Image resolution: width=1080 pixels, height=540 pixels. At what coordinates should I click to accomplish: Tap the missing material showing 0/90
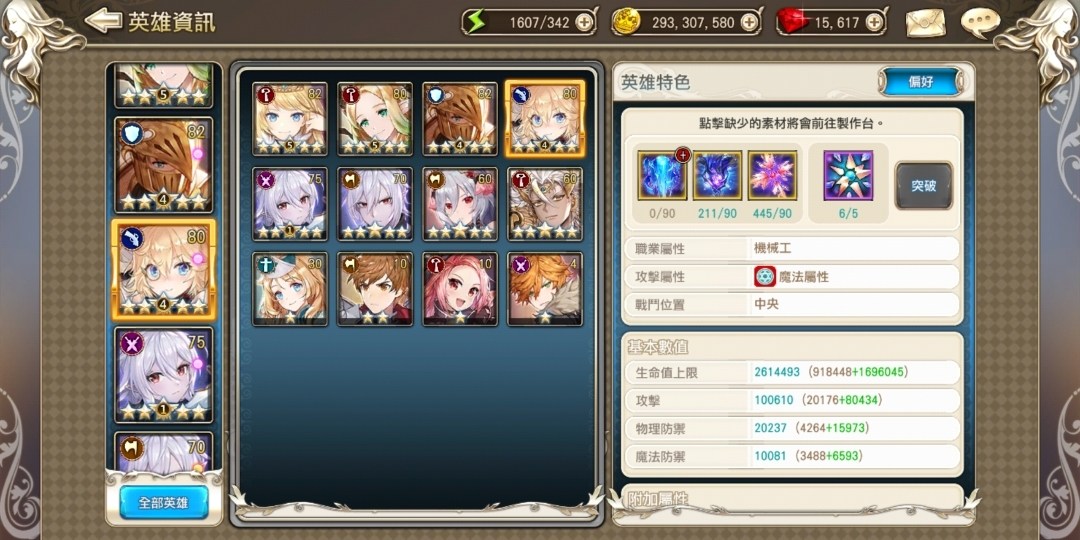click(662, 176)
